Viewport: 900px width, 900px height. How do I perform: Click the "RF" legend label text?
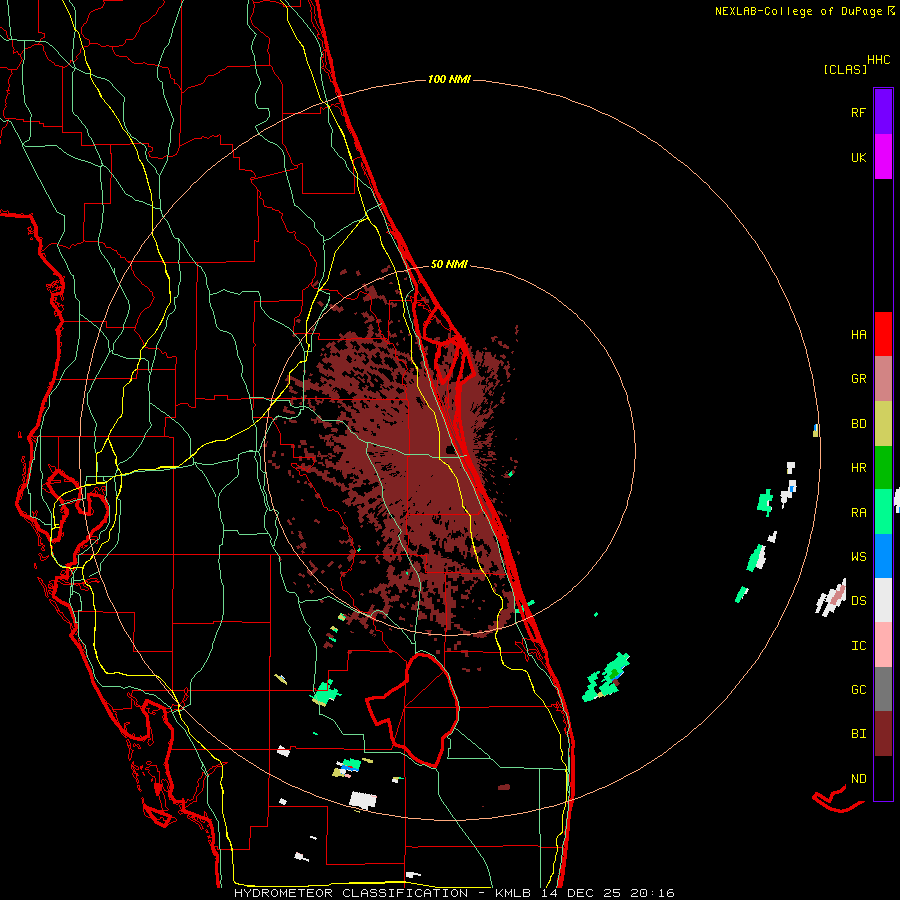858,112
